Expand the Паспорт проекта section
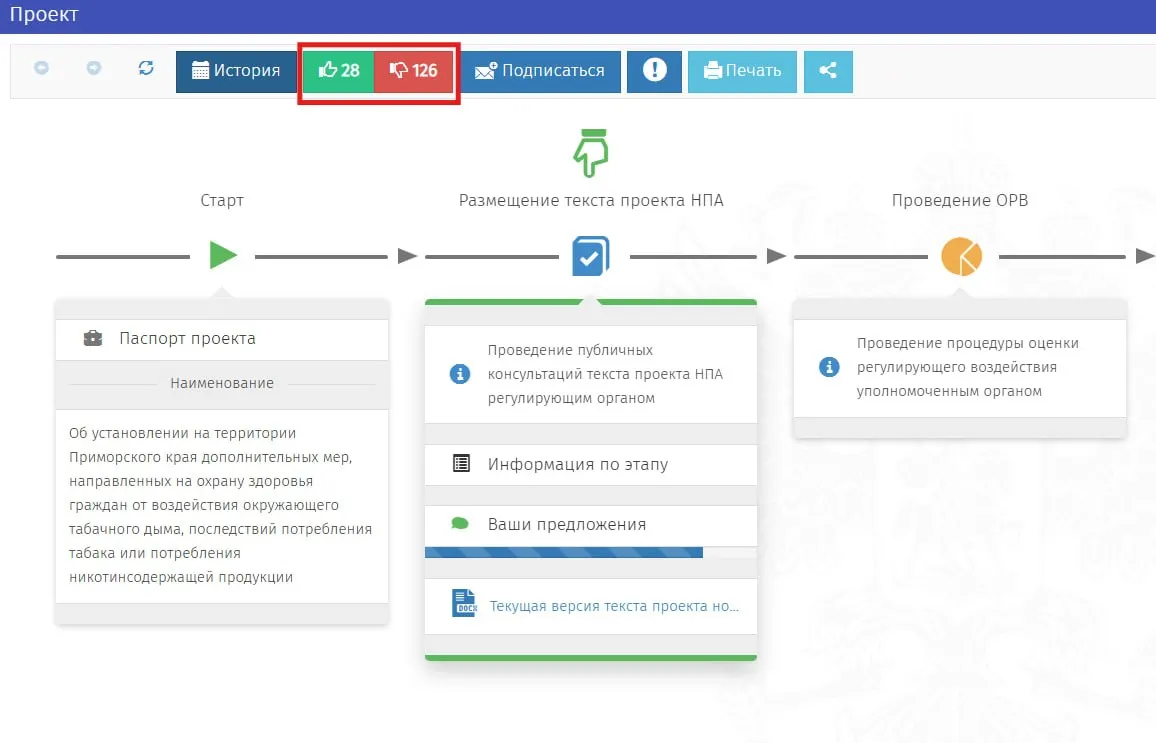This screenshot has width=1156, height=743. coord(222,339)
